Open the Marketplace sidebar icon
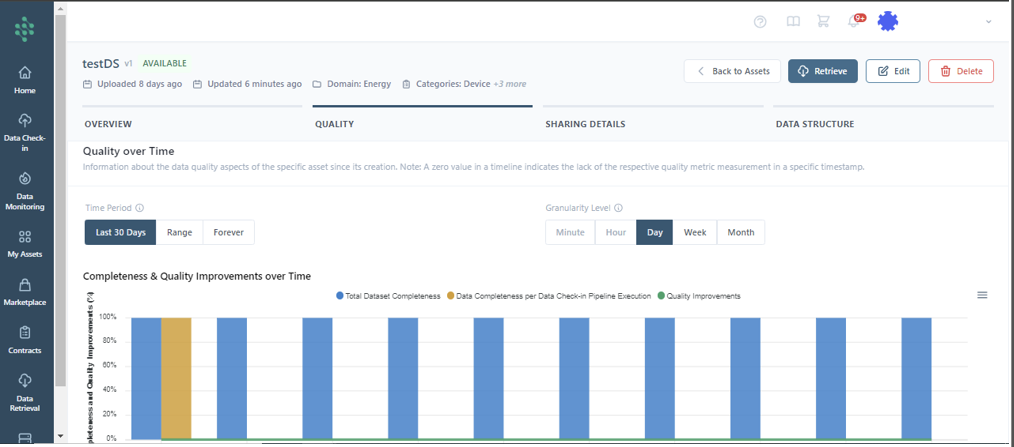This screenshot has width=1014, height=447. (25, 292)
